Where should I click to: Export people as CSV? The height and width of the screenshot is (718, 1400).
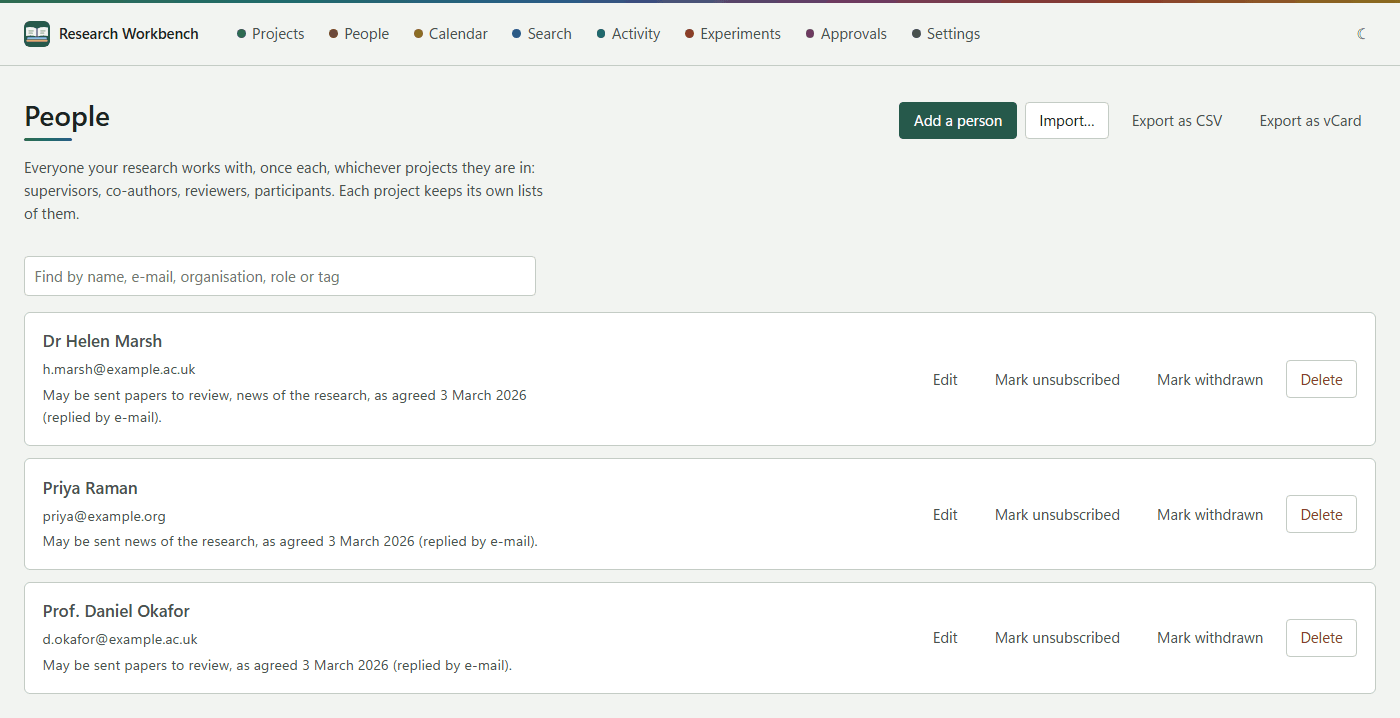(x=1177, y=121)
